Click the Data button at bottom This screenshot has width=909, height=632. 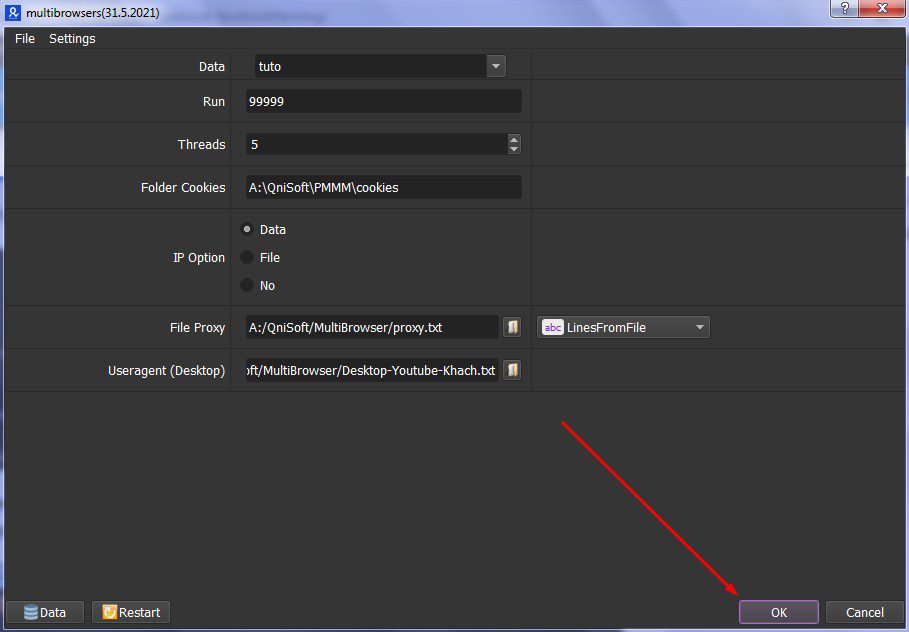(45, 612)
